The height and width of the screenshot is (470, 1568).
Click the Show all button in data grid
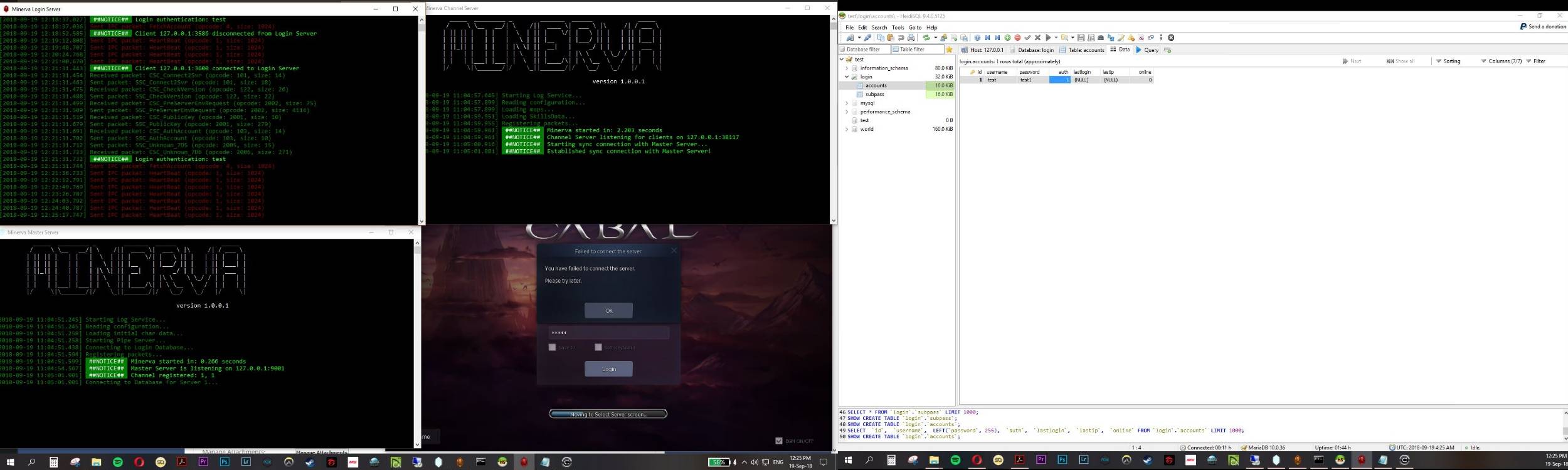click(1400, 61)
